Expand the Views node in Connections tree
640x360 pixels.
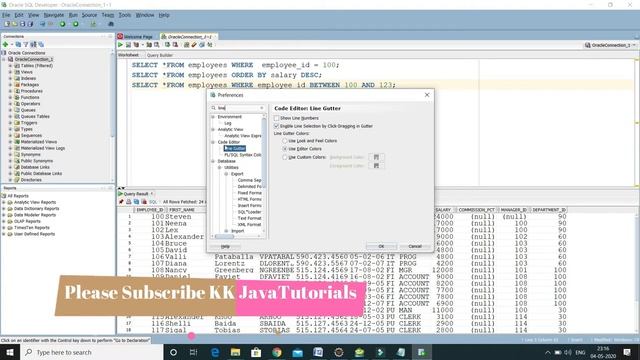[11, 72]
